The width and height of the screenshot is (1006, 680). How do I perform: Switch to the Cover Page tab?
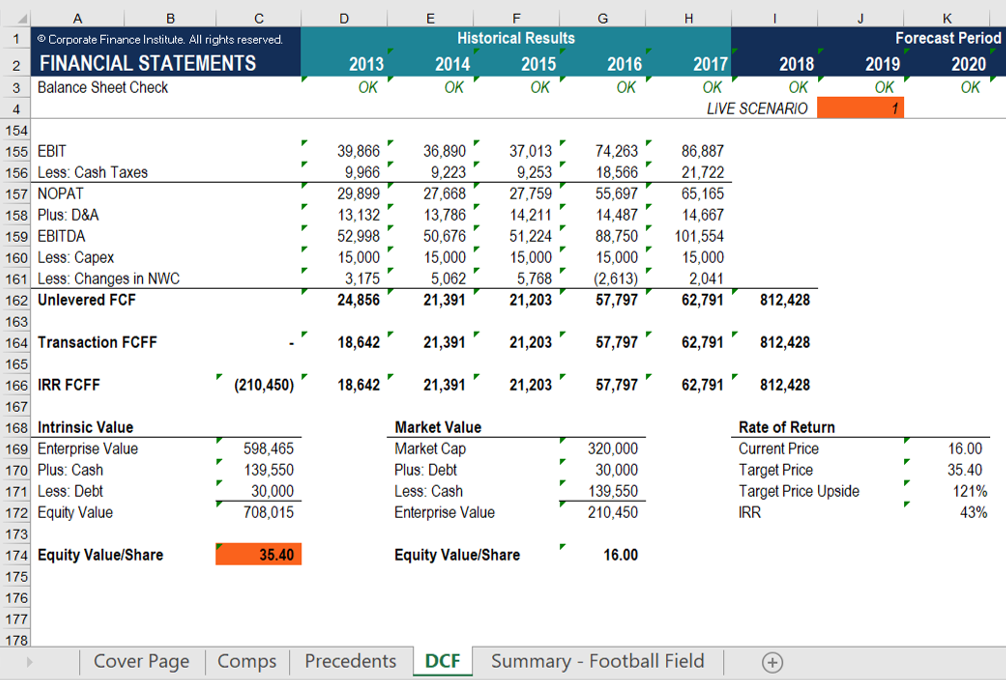(140, 661)
